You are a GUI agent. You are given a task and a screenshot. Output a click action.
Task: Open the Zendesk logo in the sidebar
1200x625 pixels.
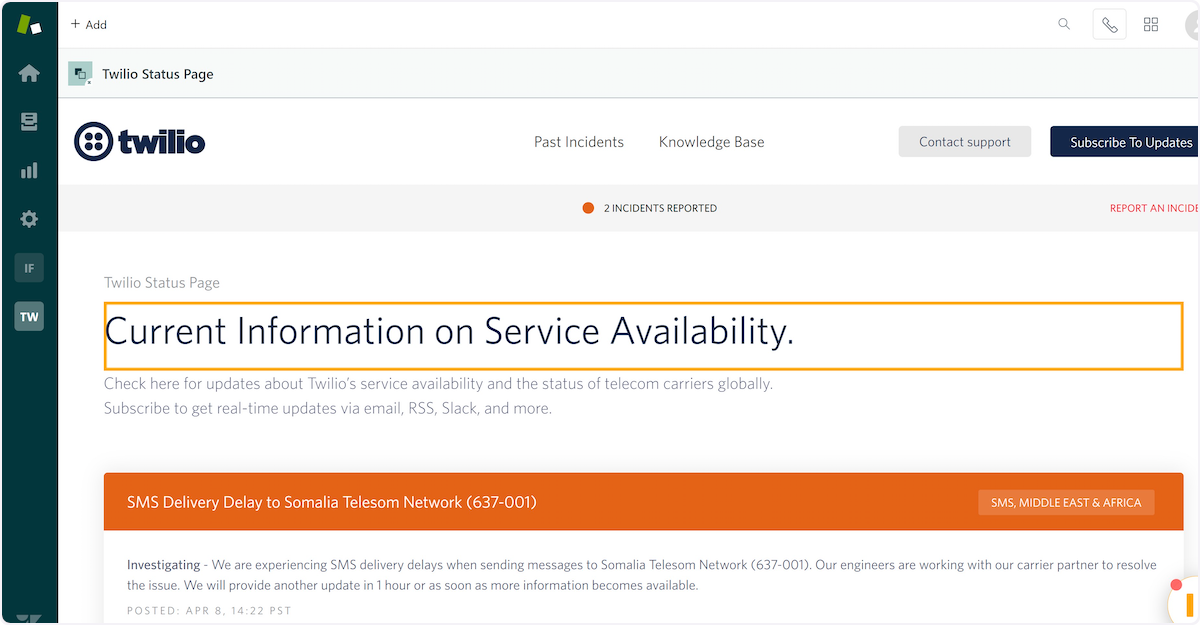29,24
